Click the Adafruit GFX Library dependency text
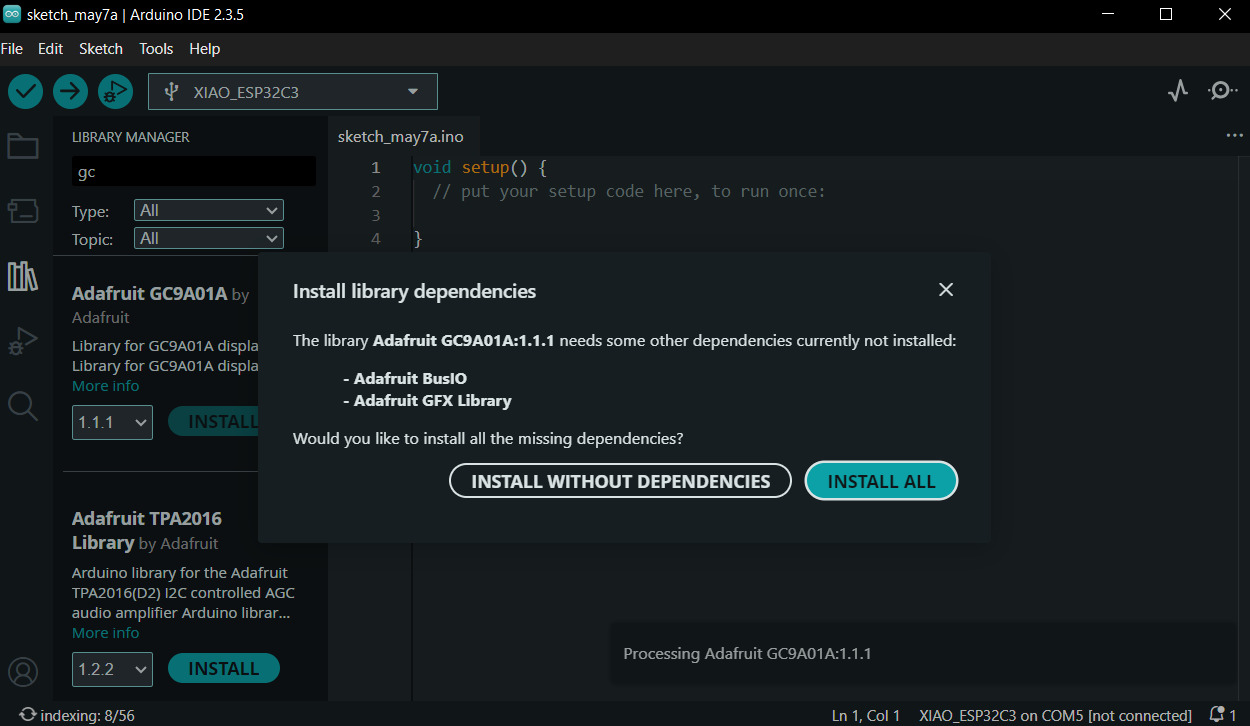The height and width of the screenshot is (726, 1250). tap(432, 400)
